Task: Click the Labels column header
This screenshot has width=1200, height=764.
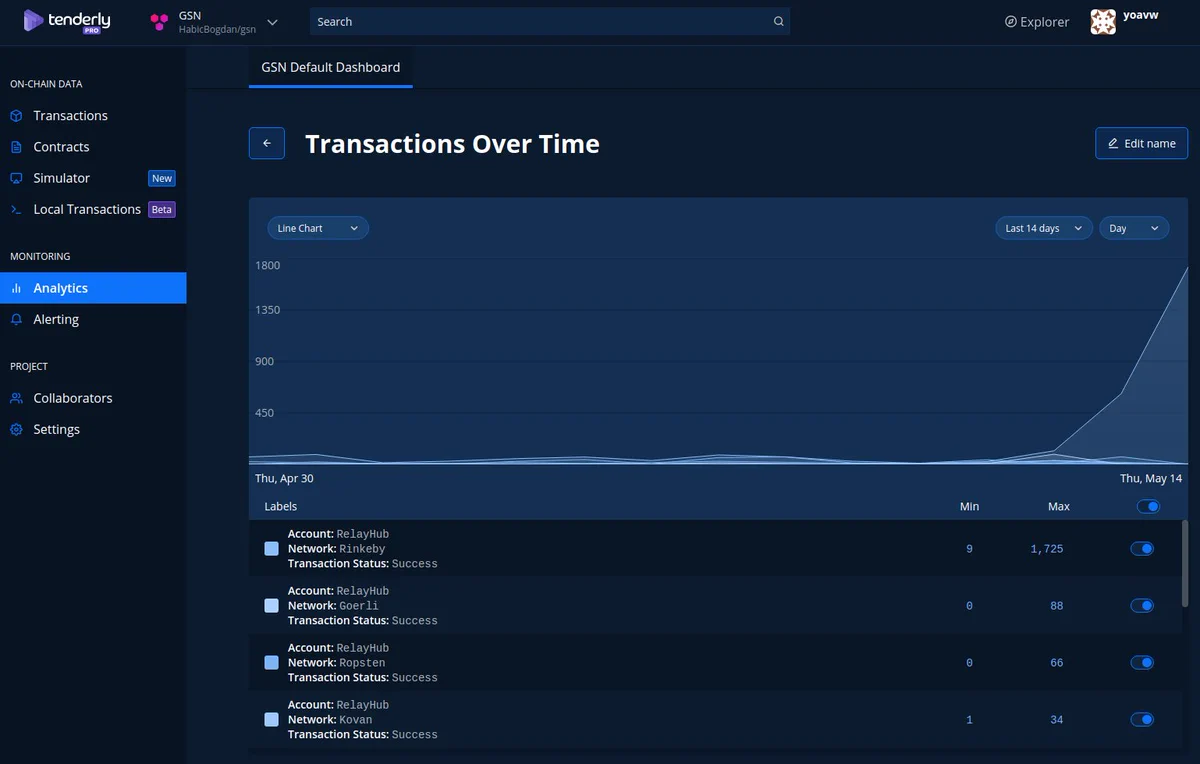Action: coord(281,506)
